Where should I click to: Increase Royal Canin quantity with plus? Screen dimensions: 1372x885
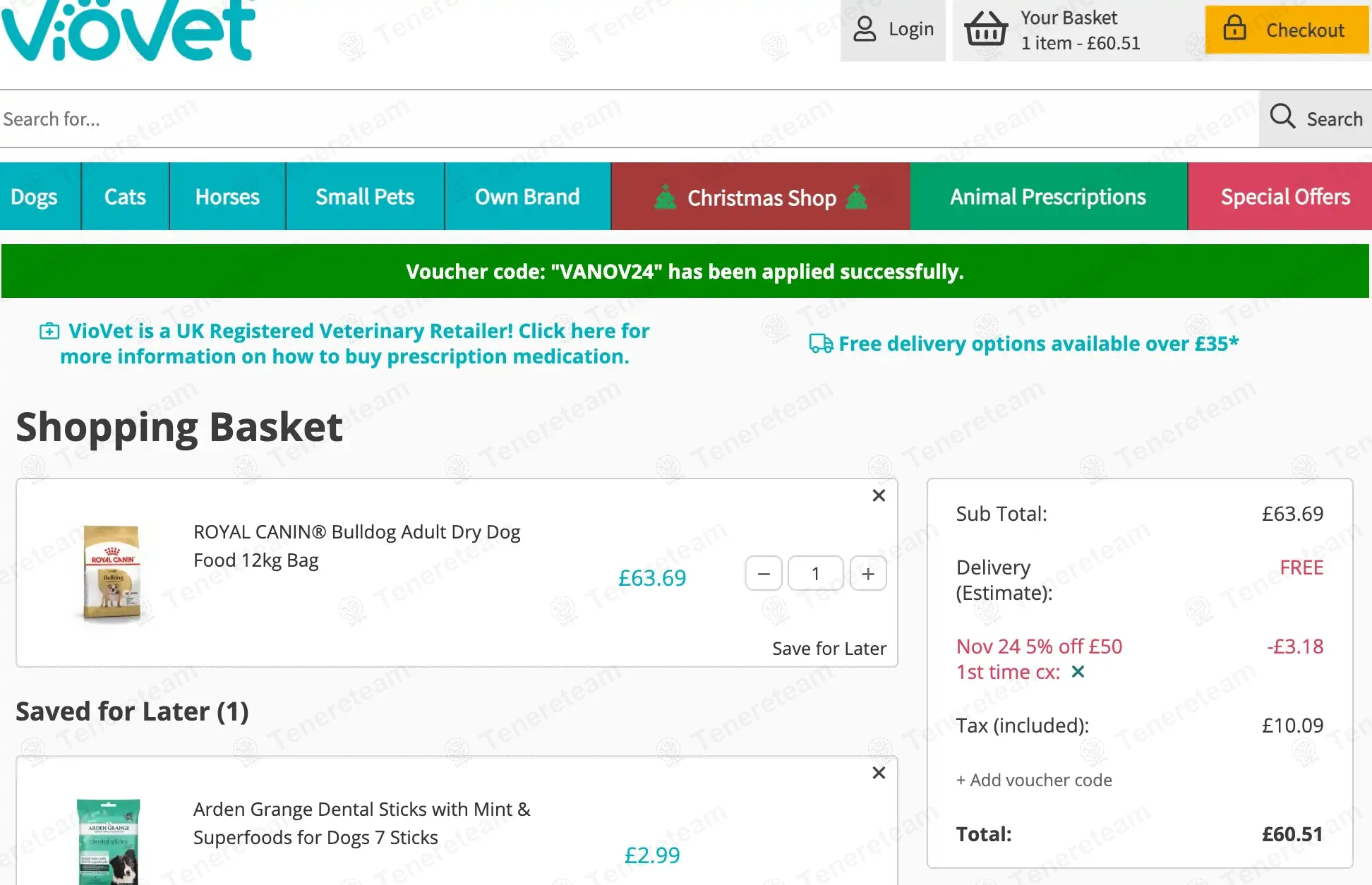pyautogui.click(x=868, y=574)
